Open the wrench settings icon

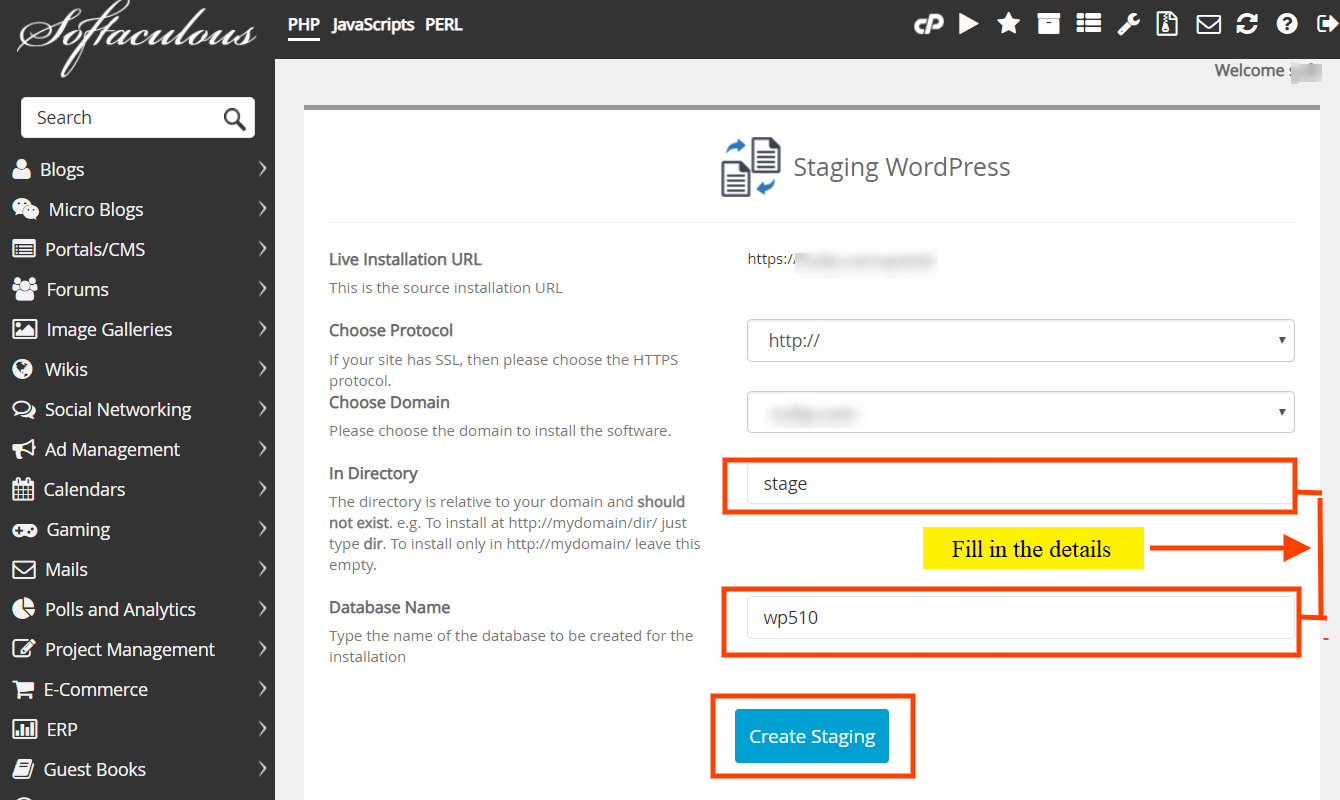pos(1128,23)
